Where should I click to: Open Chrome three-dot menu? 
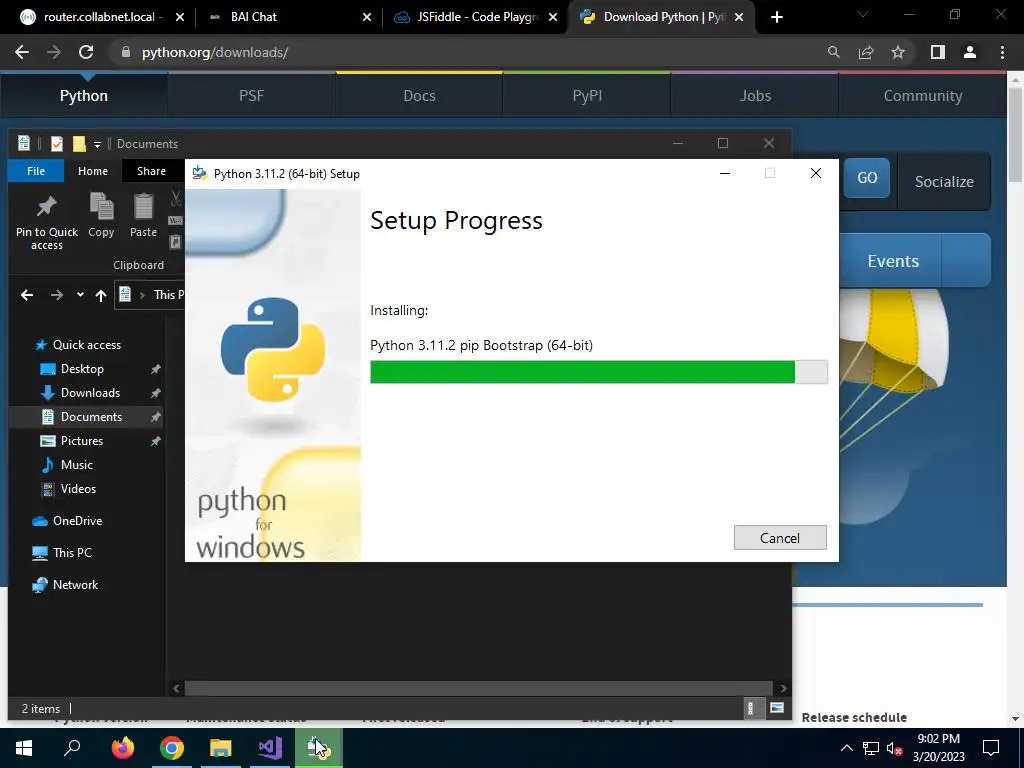tap(1002, 52)
